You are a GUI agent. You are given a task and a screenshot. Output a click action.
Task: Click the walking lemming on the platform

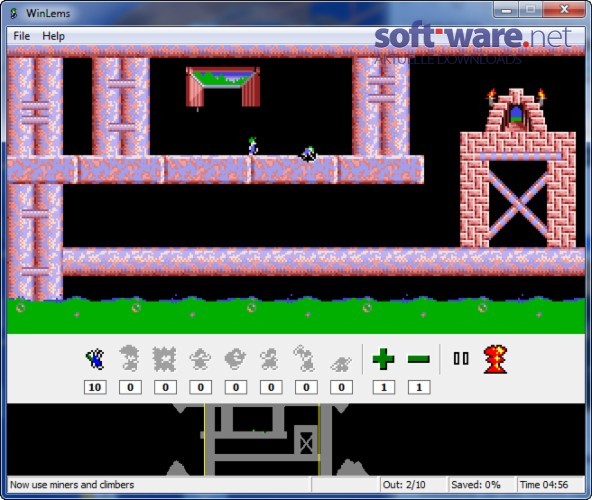pos(253,147)
